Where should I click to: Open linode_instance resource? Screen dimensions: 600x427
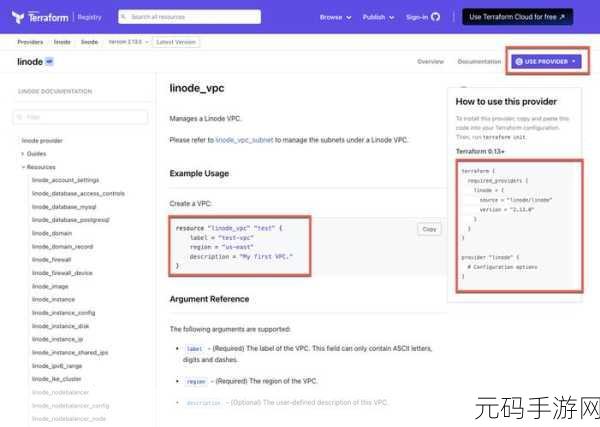[53, 299]
